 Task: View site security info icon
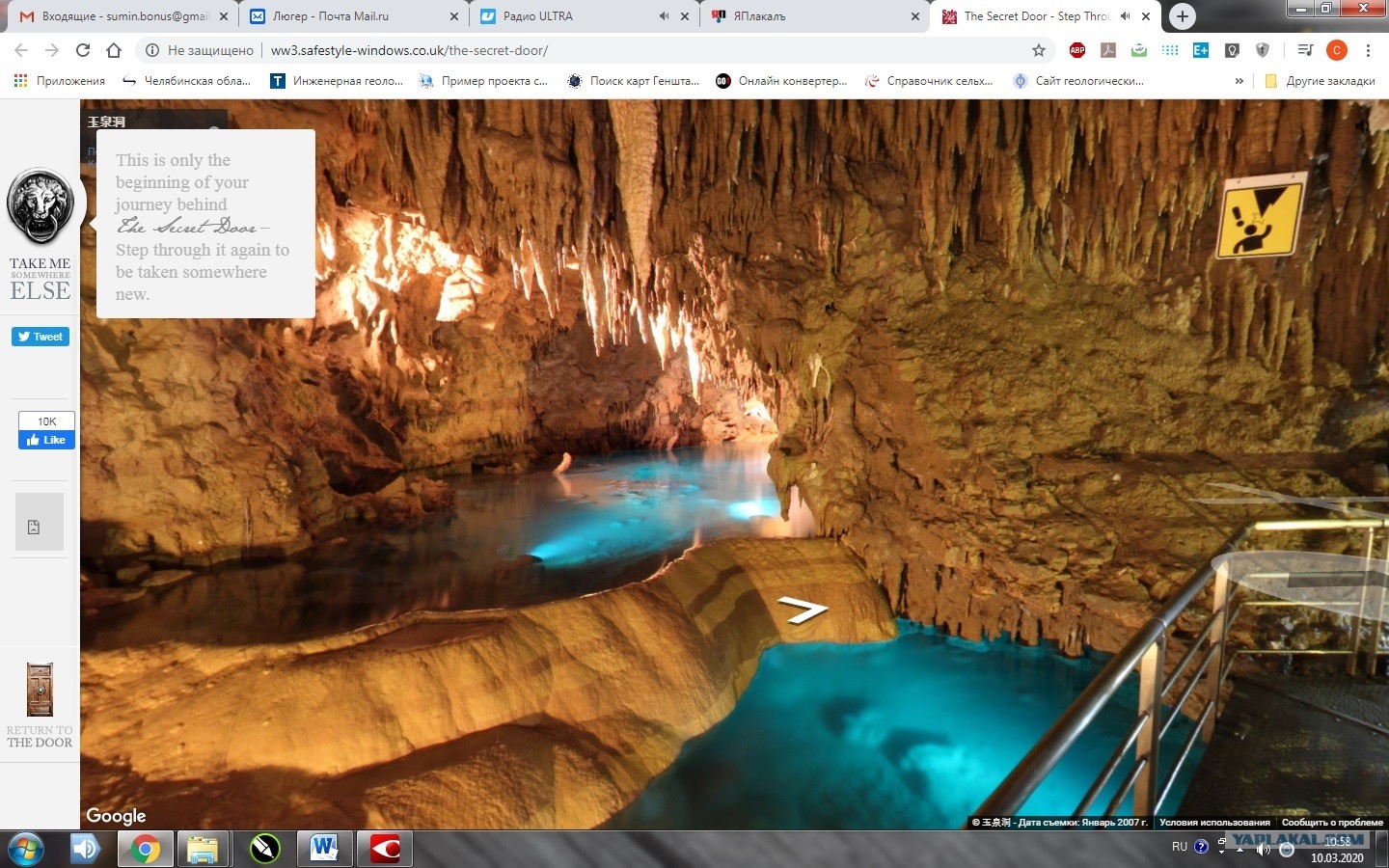click(x=152, y=50)
